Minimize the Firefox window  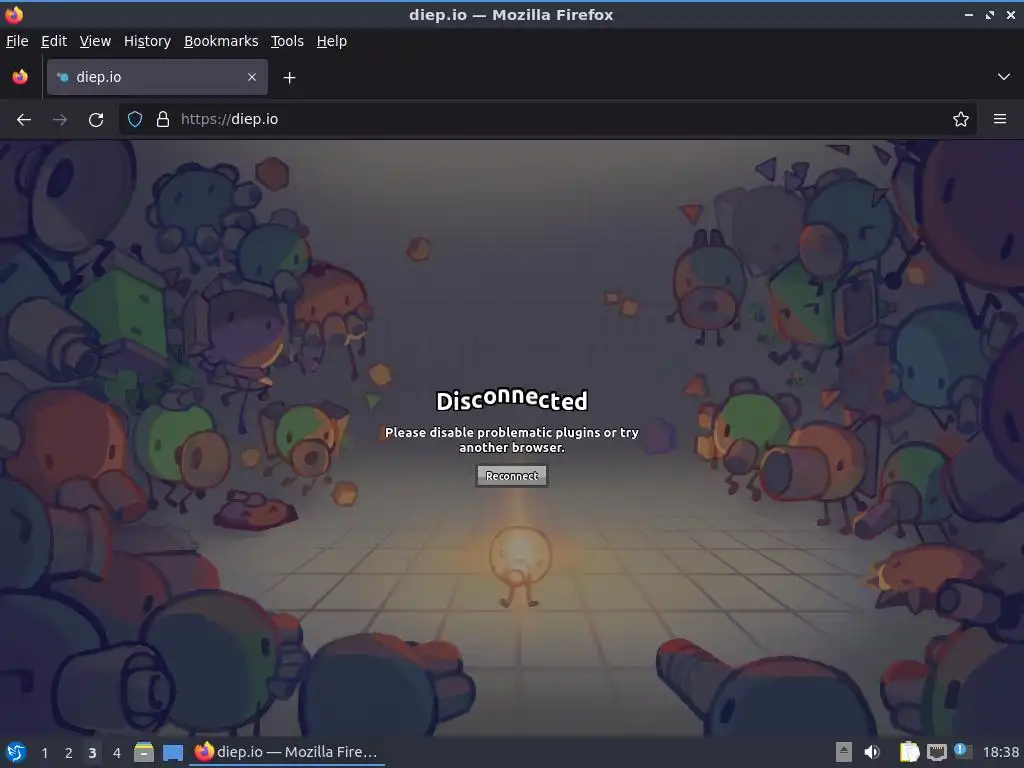pyautogui.click(x=969, y=14)
